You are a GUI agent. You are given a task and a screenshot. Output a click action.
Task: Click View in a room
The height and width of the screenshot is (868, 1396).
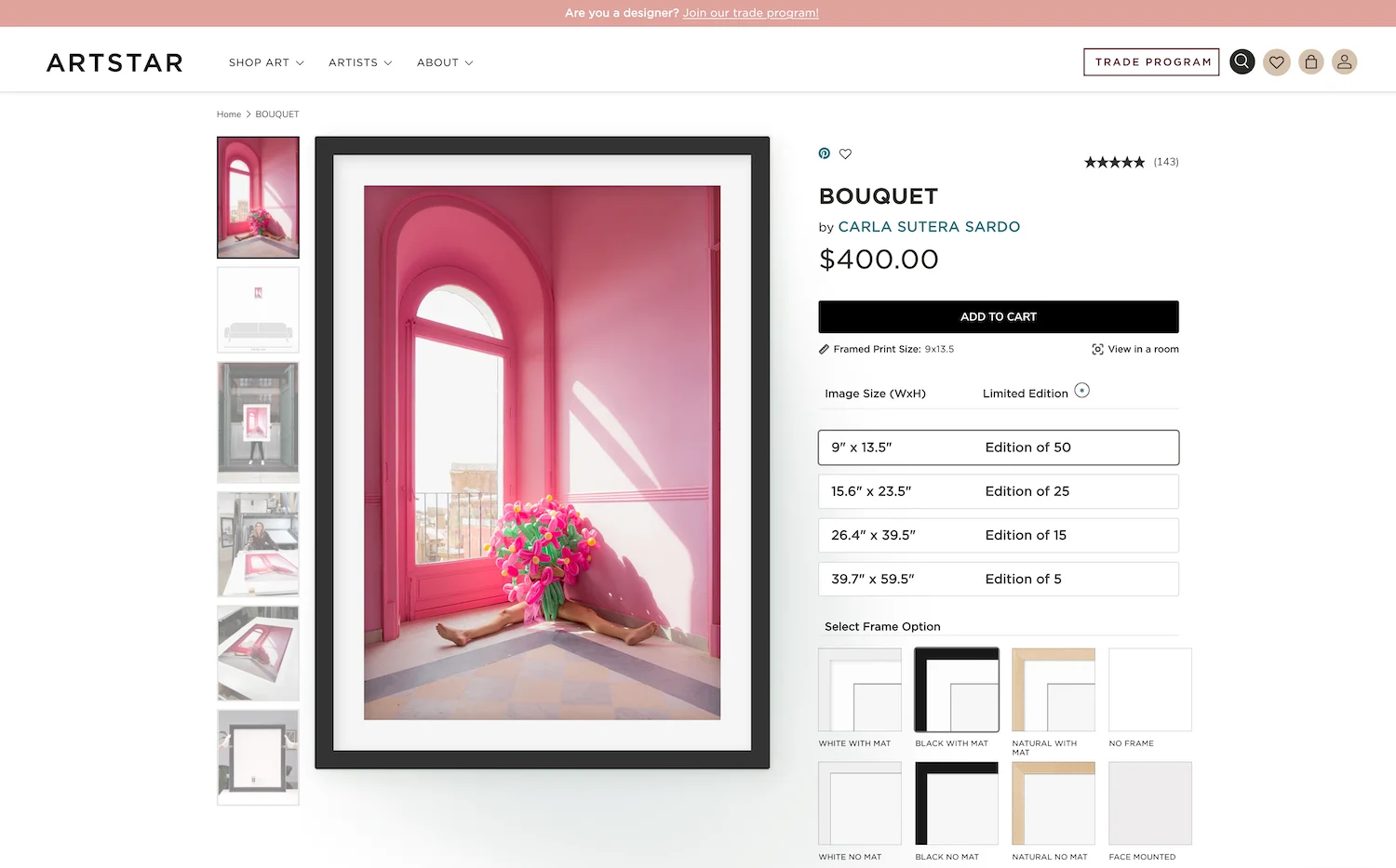click(x=1134, y=350)
